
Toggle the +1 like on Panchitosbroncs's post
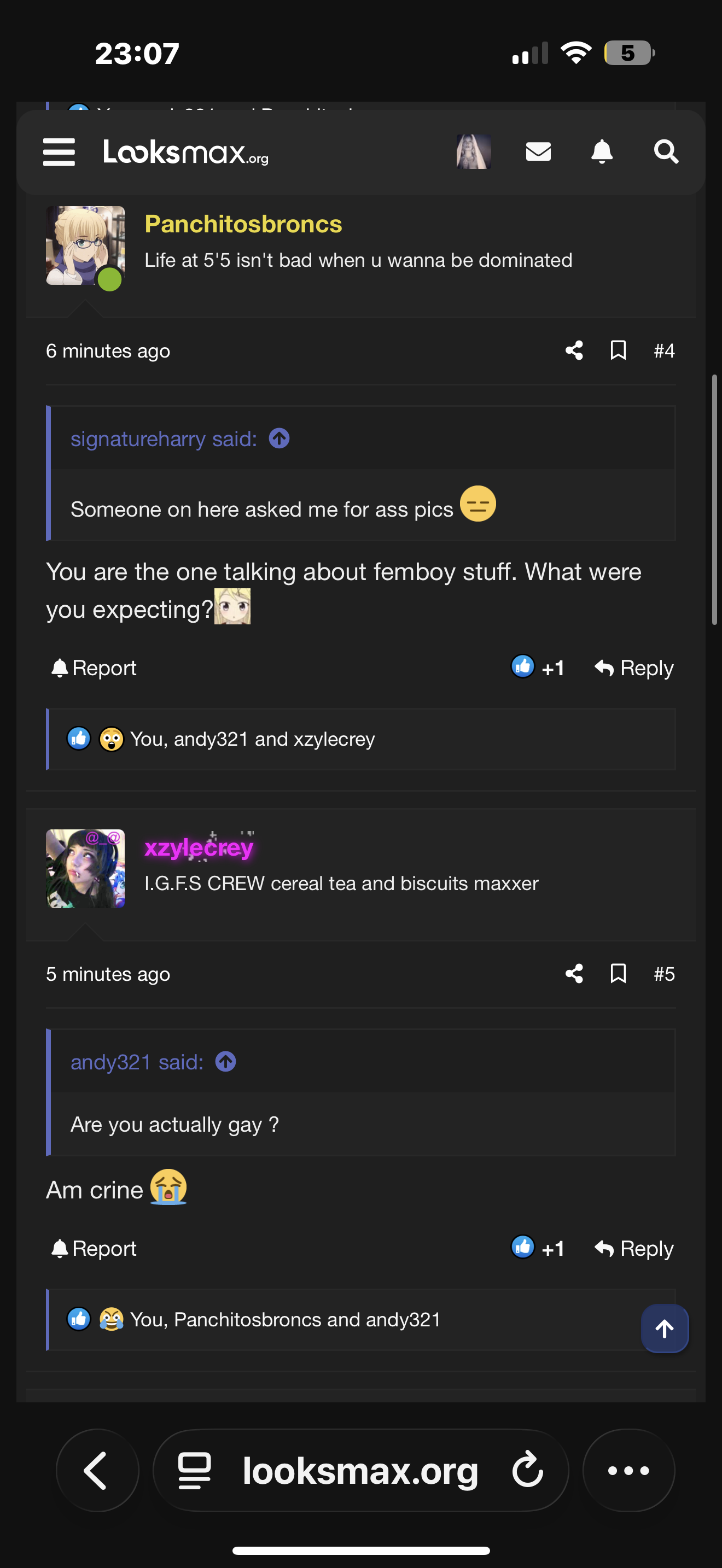coord(537,668)
